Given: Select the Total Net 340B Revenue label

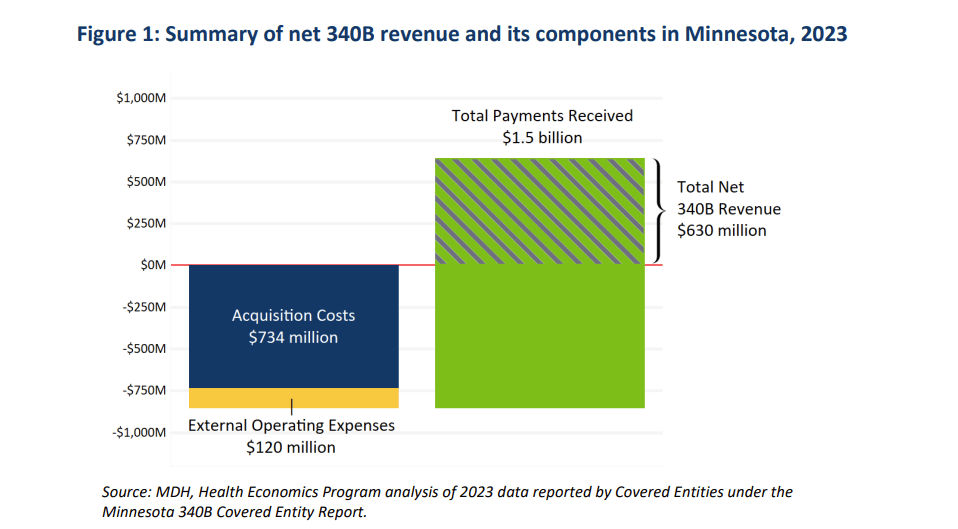Looking at the screenshot, I should 729,209.
